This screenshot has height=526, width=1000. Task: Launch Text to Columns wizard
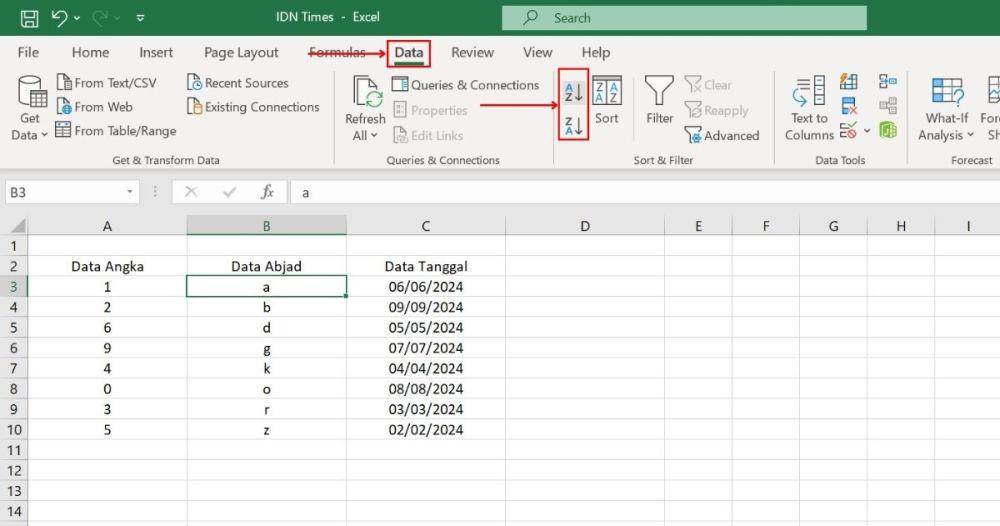pyautogui.click(x=809, y=108)
